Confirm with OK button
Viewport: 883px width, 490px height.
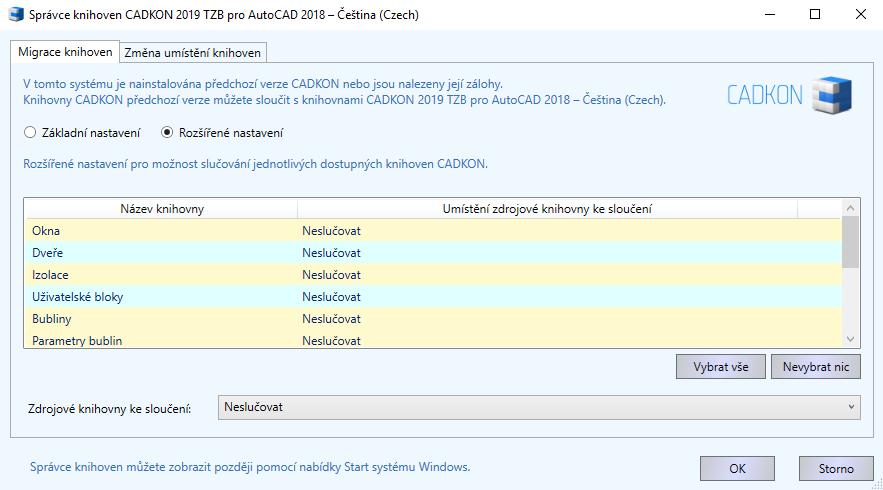(737, 469)
